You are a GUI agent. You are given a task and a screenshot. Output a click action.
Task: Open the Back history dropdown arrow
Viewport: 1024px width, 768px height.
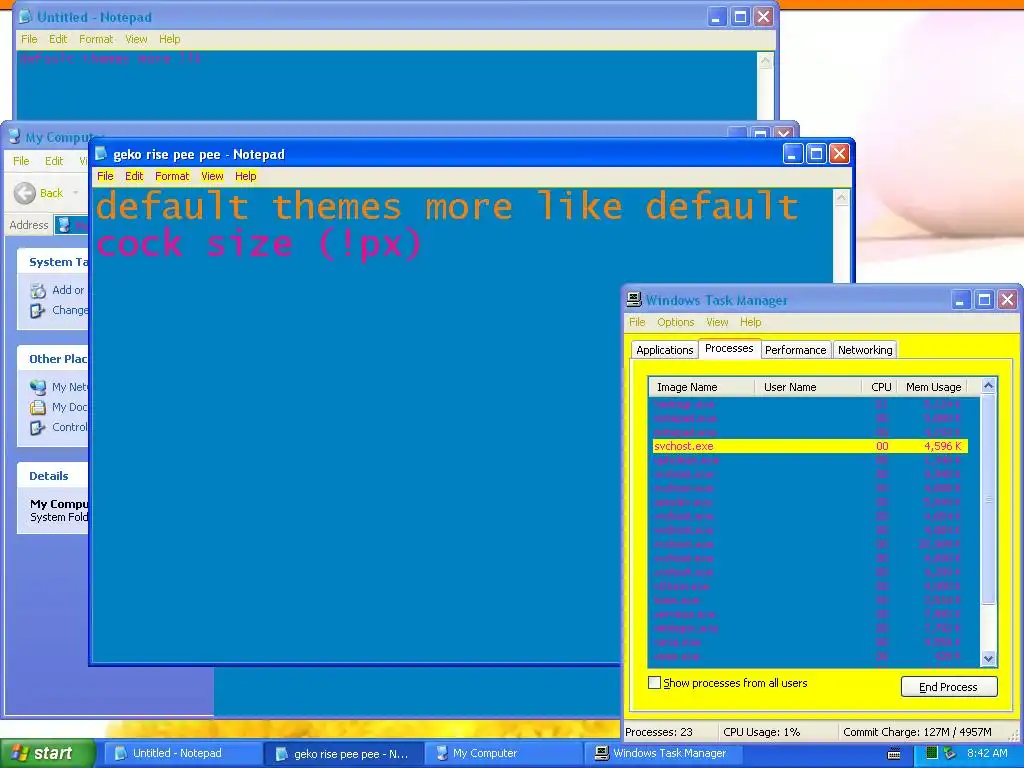[76, 193]
